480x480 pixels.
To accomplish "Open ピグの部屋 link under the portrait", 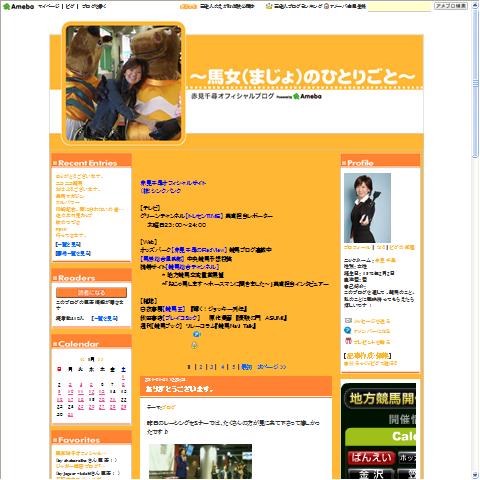I will [x=402, y=248].
